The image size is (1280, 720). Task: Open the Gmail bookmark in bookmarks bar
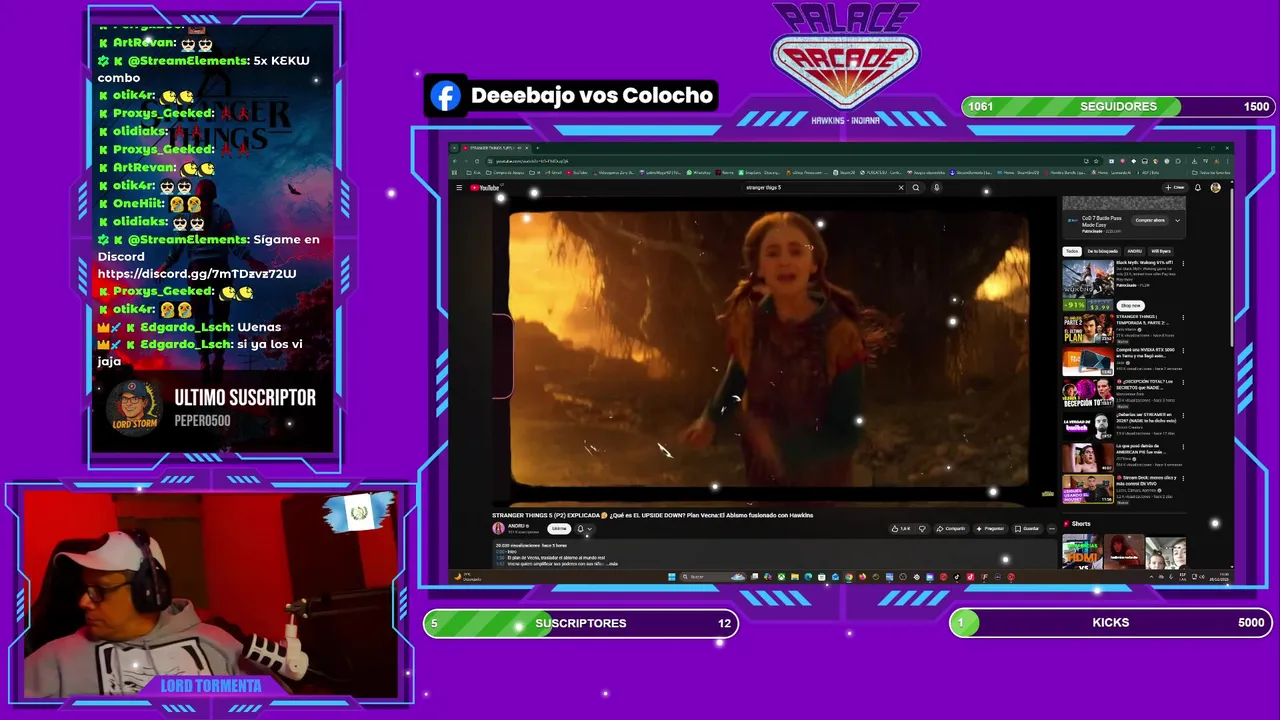point(554,172)
